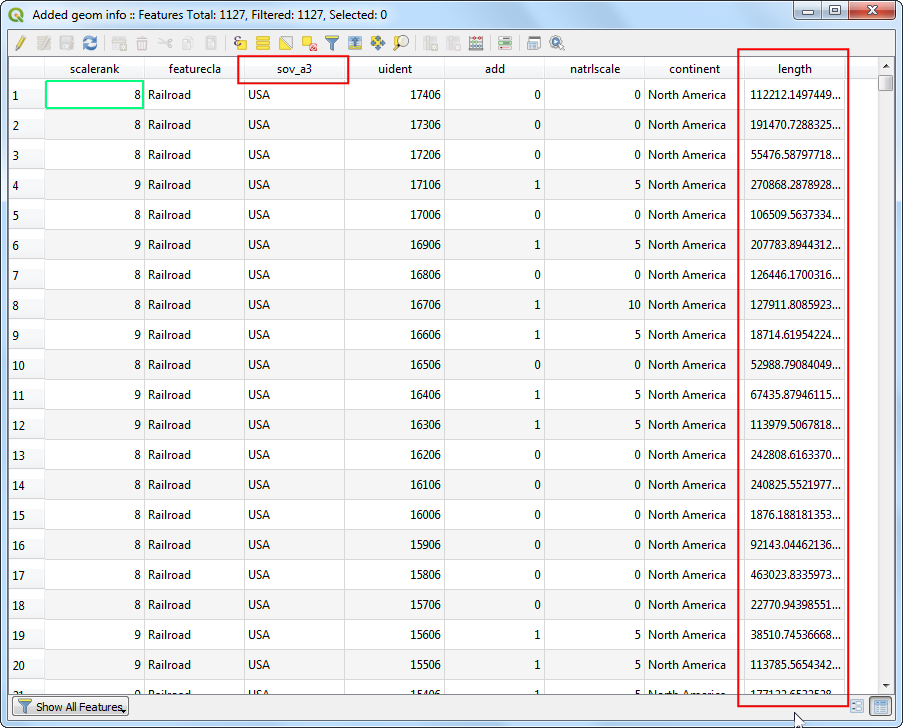The height and width of the screenshot is (728, 903).
Task: Click the Invert Selection icon
Action: click(286, 43)
